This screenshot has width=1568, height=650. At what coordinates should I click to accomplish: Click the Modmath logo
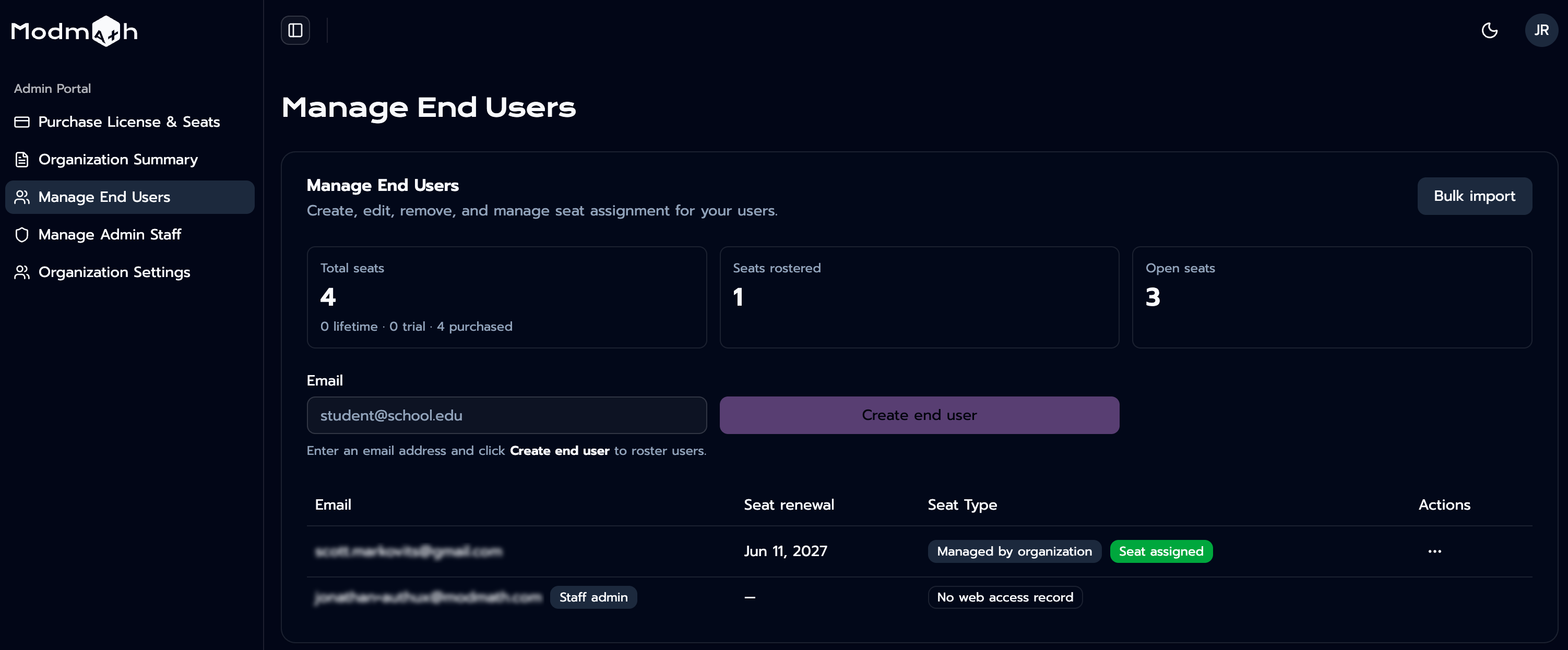[x=74, y=31]
